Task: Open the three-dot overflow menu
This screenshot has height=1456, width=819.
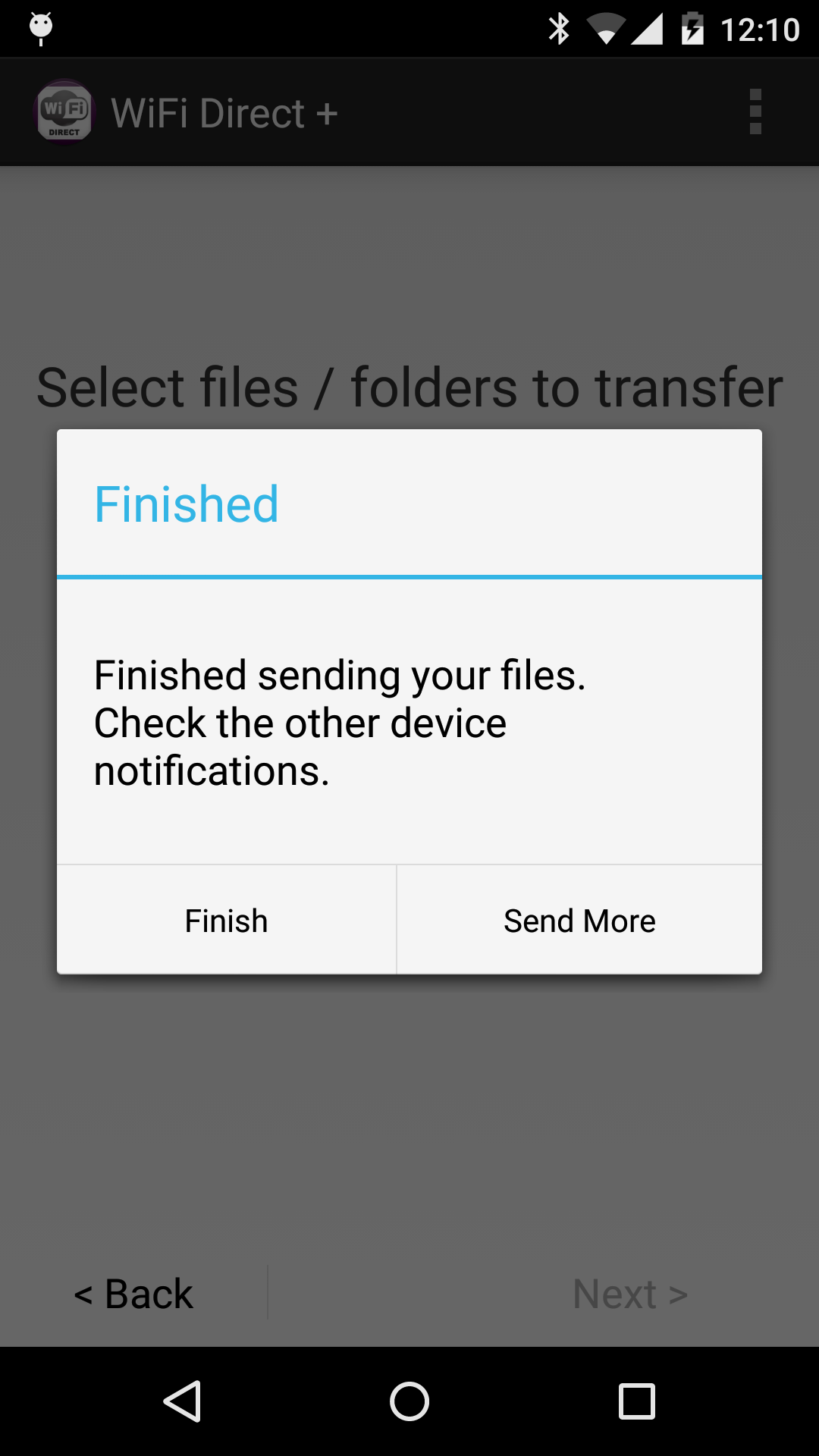Action: [755, 112]
